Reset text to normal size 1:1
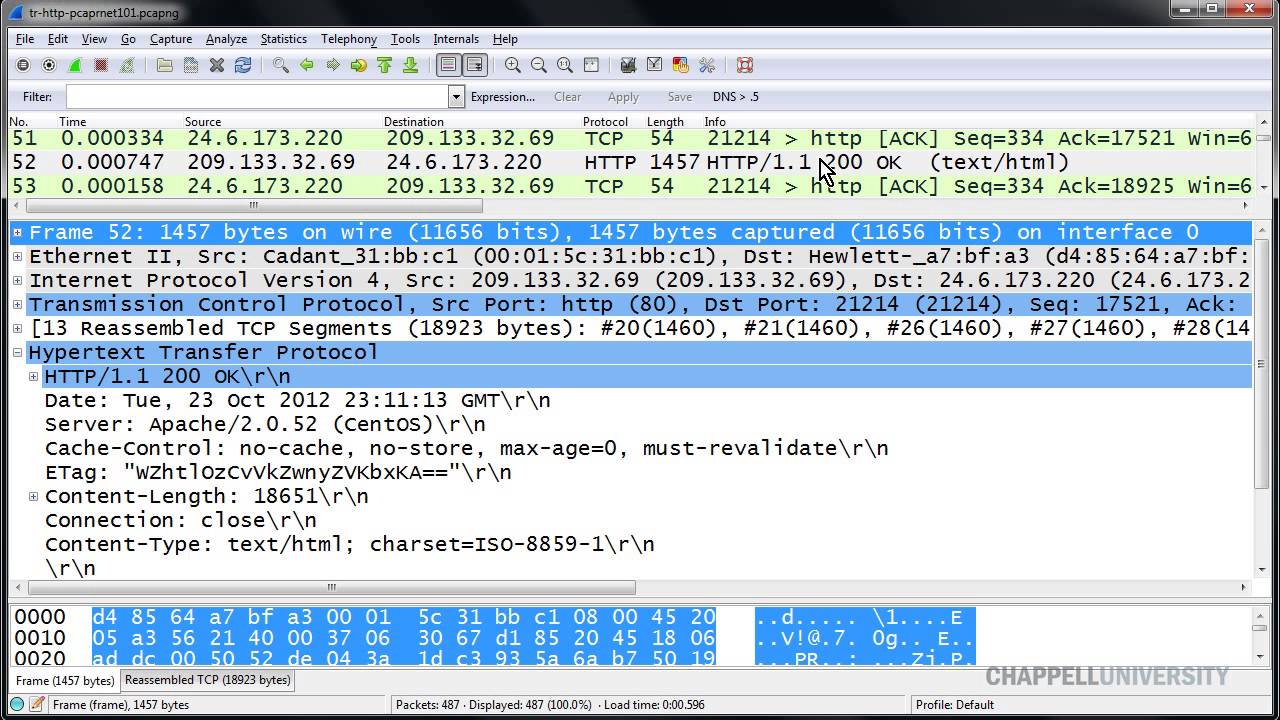 [565, 65]
